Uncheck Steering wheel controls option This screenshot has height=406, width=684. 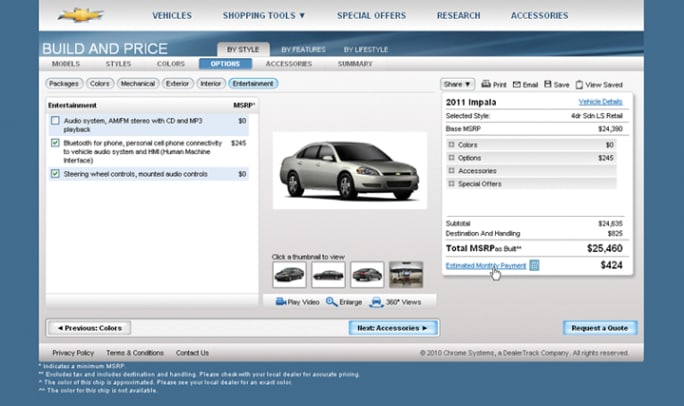pyautogui.click(x=56, y=174)
